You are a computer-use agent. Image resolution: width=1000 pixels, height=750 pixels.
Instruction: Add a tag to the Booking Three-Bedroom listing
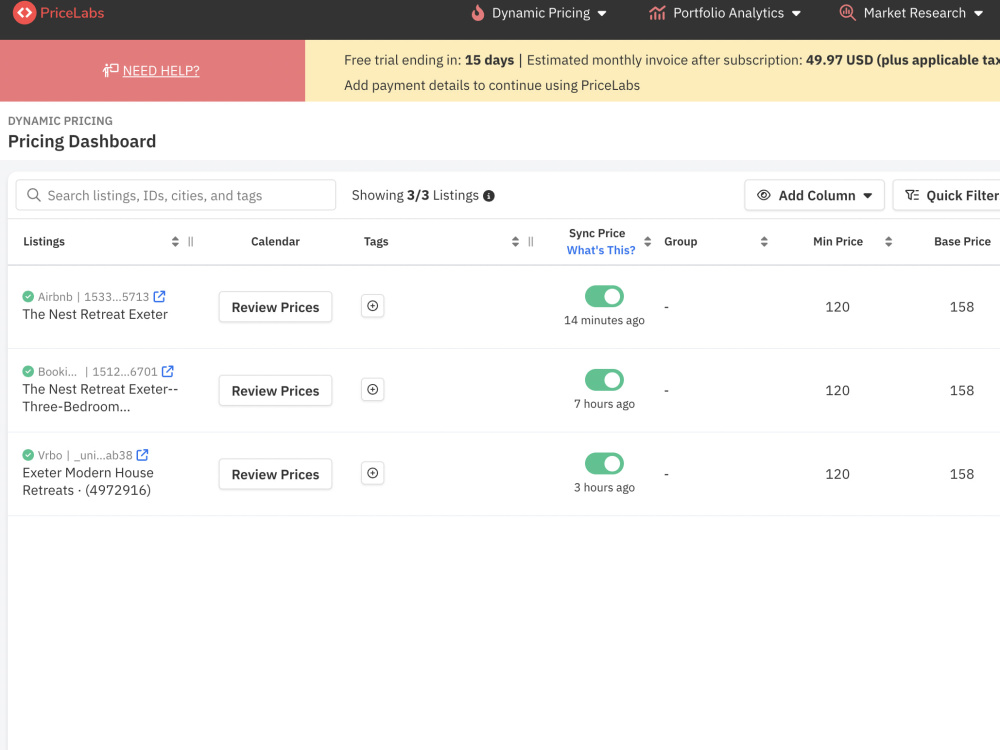pos(372,390)
